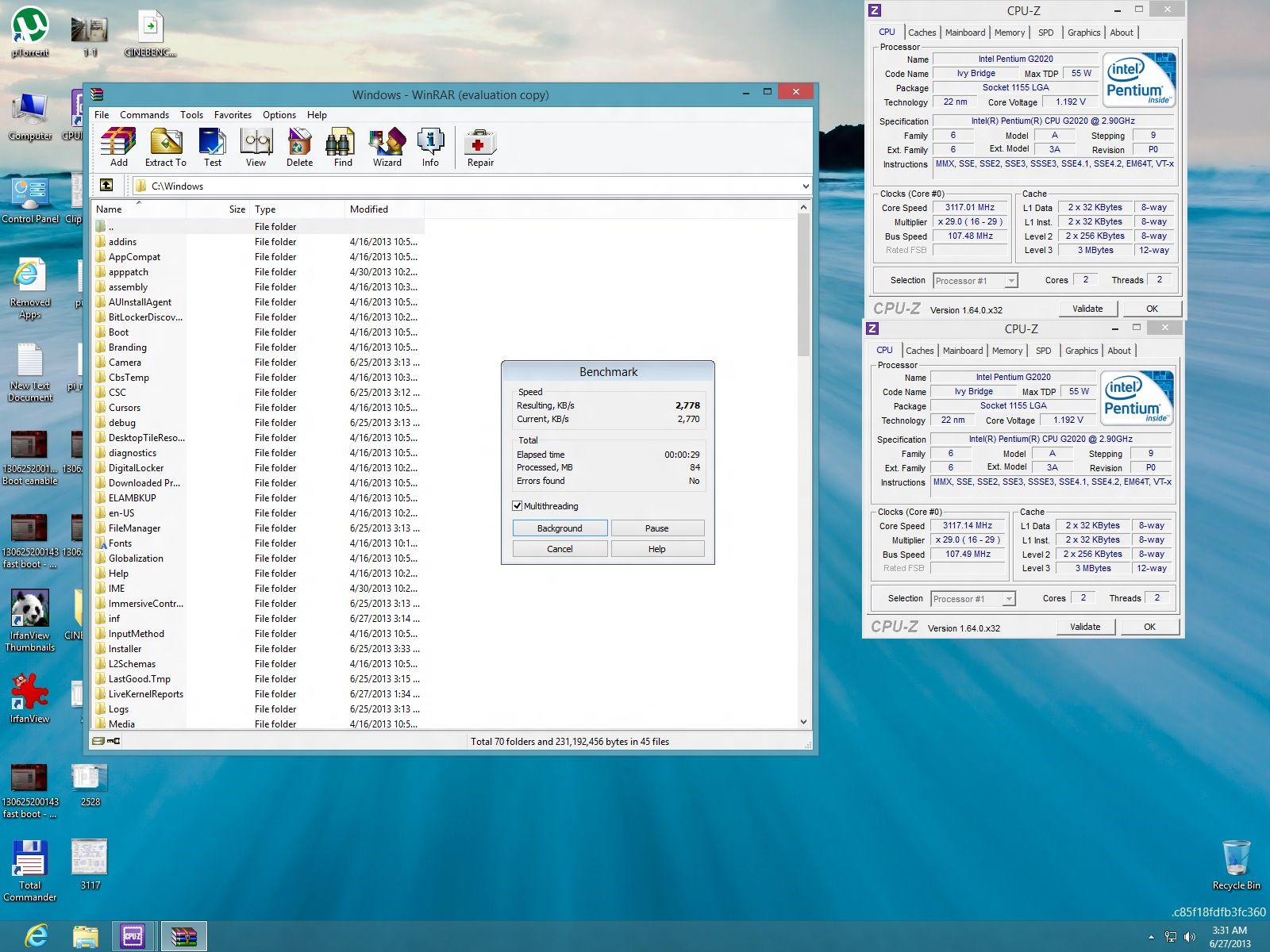Select the Removed Apps desktop icon
The height and width of the screenshot is (952, 1270).
[x=30, y=289]
